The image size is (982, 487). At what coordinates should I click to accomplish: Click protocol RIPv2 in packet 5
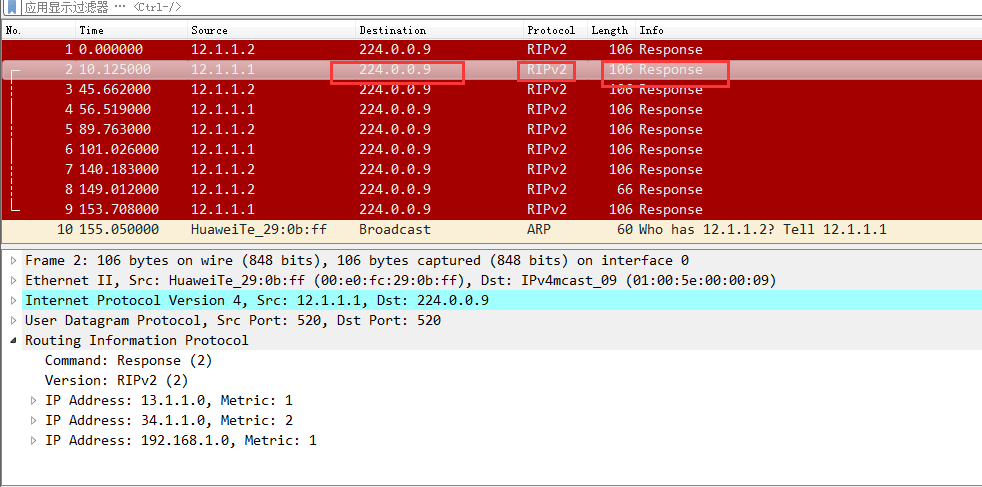547,130
